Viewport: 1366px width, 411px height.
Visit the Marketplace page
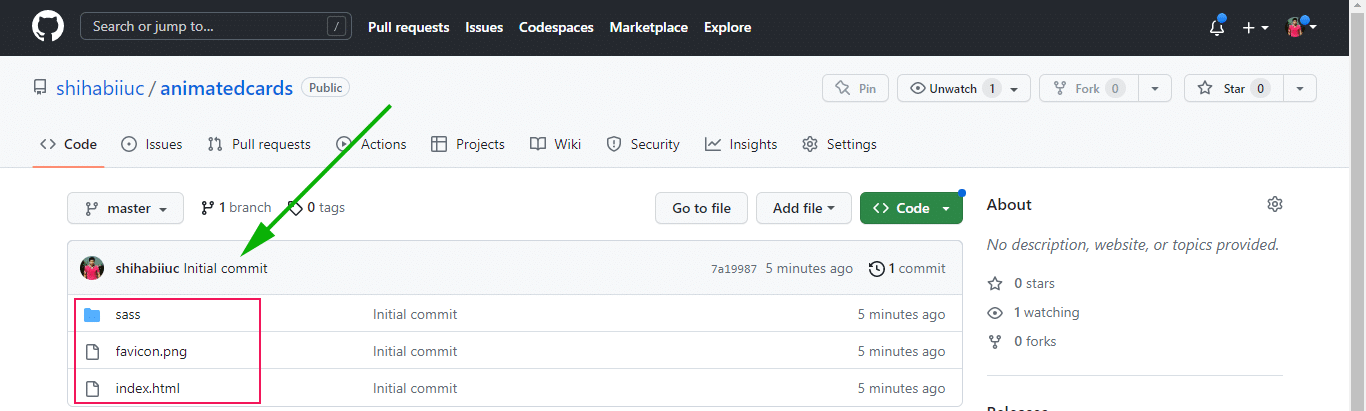649,27
